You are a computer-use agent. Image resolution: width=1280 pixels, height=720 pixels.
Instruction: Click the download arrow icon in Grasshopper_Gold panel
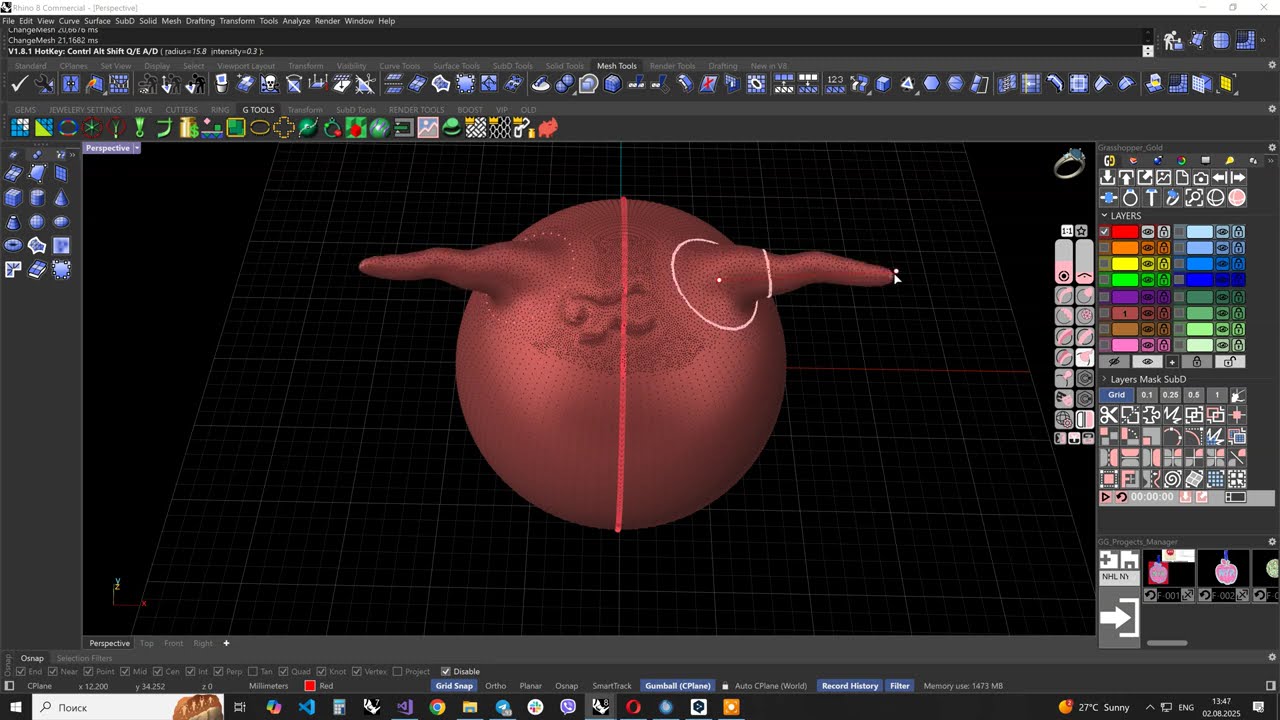(1108, 178)
